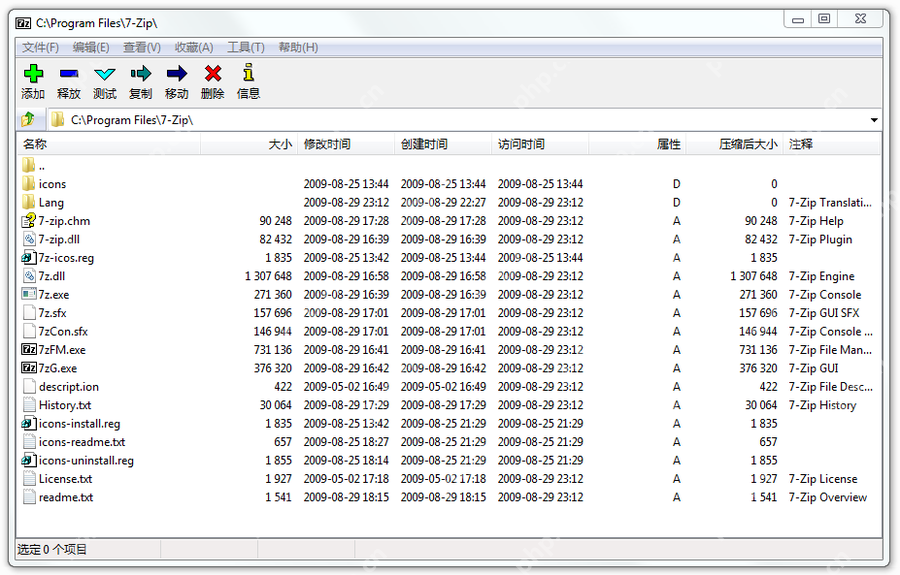Click the License.txt file icon
The image size is (900, 575).
29,479
